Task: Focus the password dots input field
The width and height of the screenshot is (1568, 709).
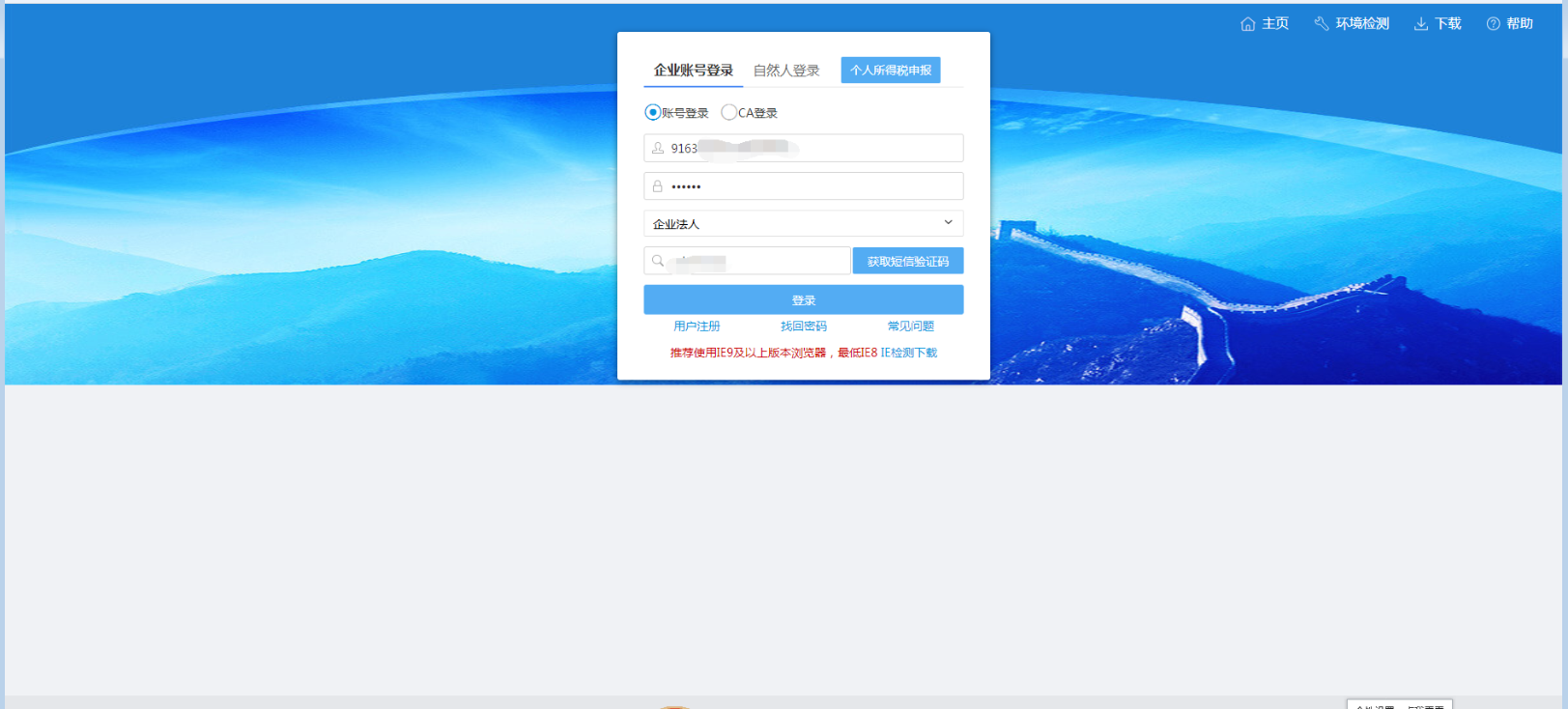Action: [812, 186]
